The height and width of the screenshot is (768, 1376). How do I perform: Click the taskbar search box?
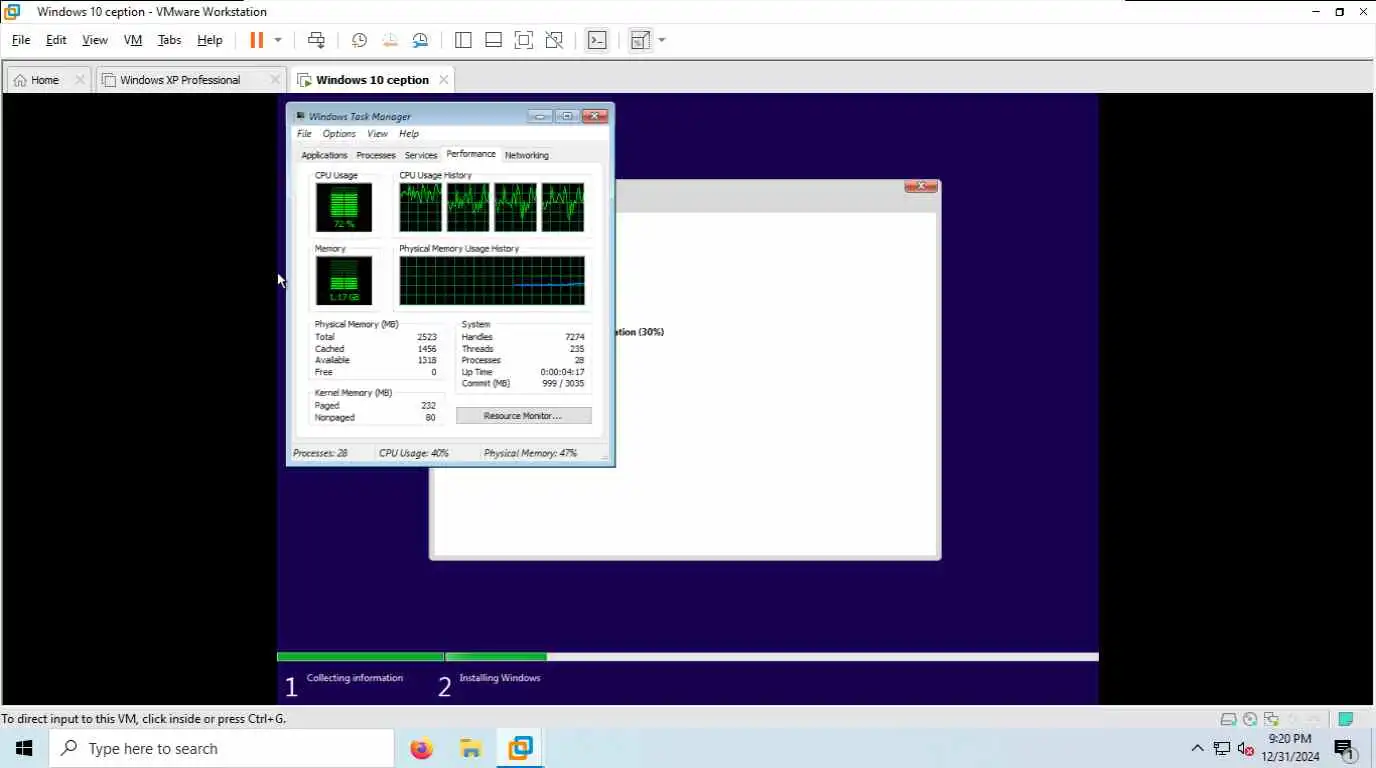[x=221, y=748]
